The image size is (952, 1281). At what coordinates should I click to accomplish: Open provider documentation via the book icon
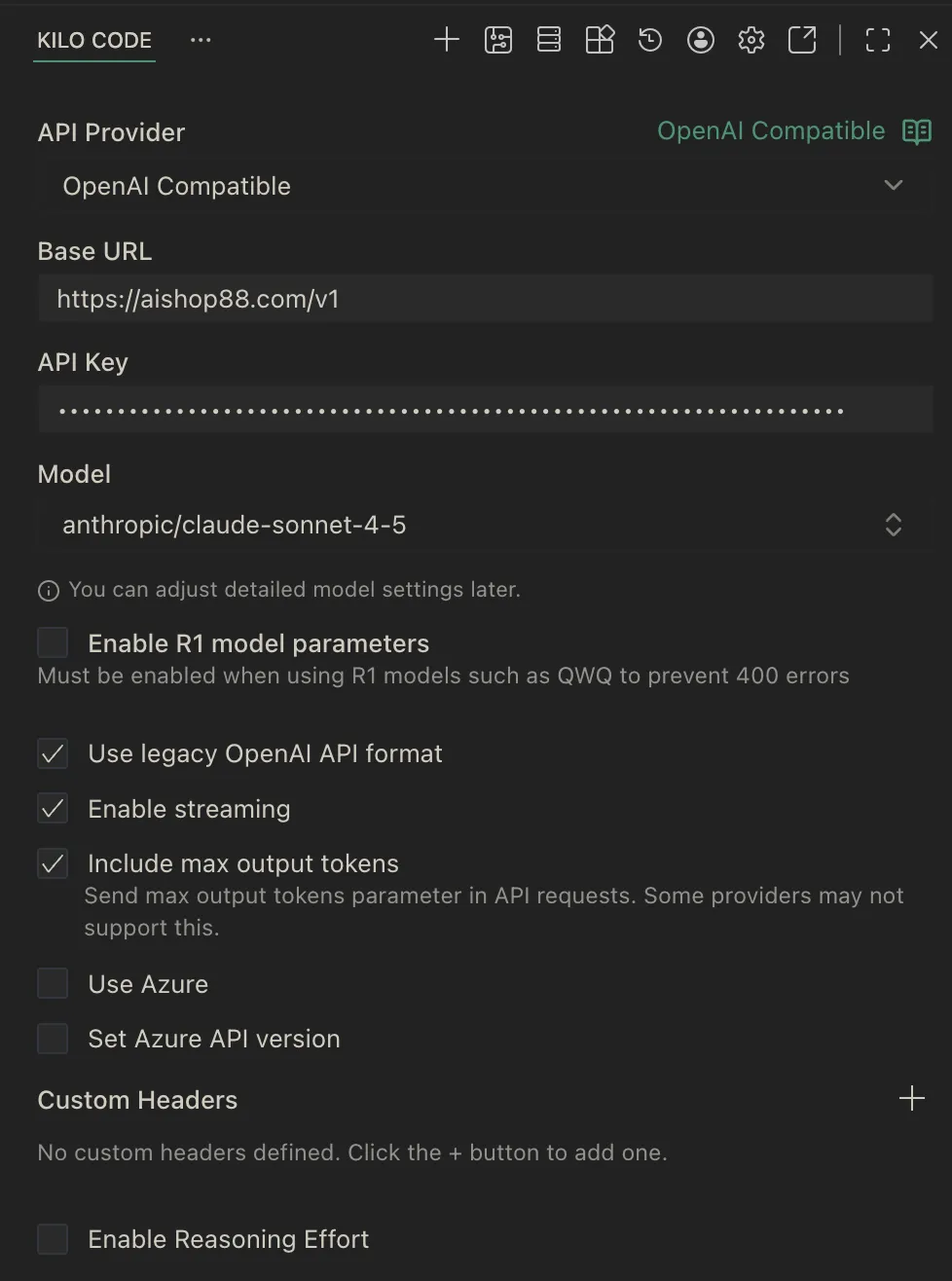coord(916,131)
